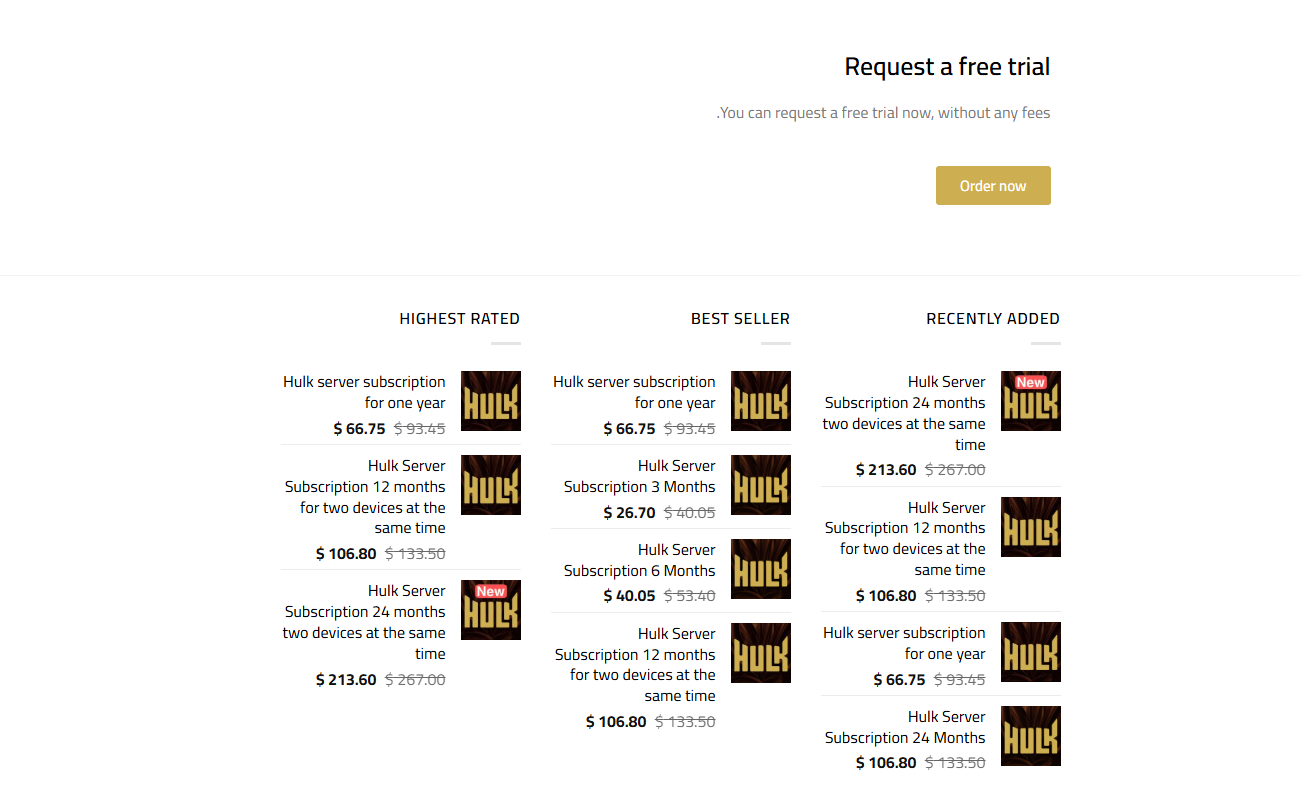1301x790 pixels.
Task: Open one year subscription thumbnail in Best Seller
Action: tap(760, 401)
